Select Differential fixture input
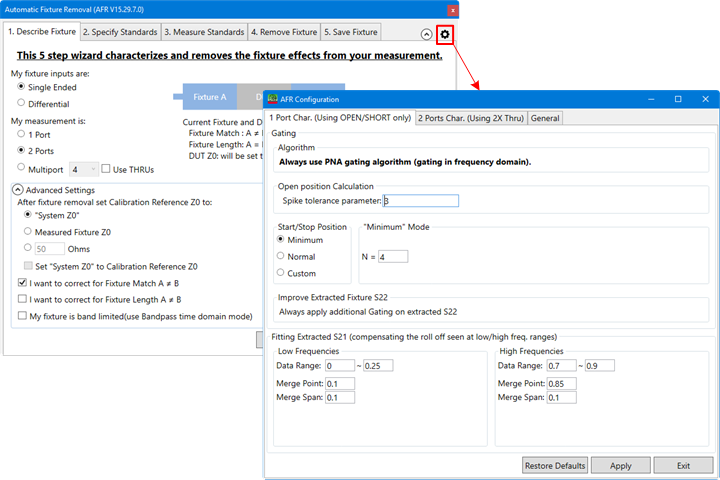Image resolution: width=720 pixels, height=480 pixels. 22,103
